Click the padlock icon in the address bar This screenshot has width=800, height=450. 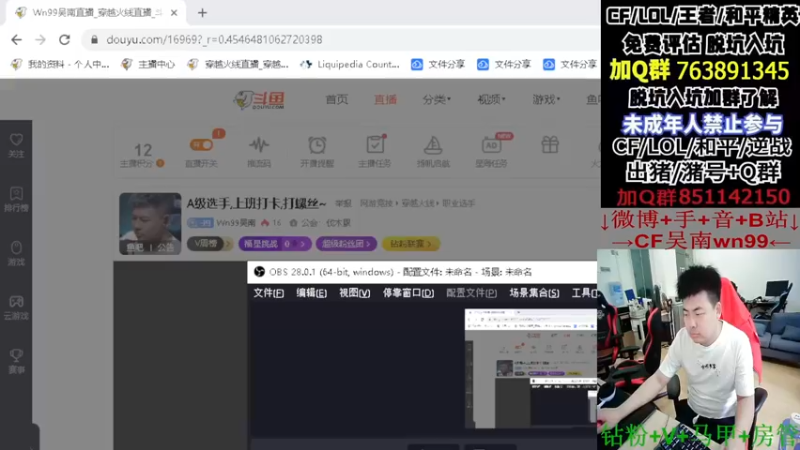click(94, 40)
